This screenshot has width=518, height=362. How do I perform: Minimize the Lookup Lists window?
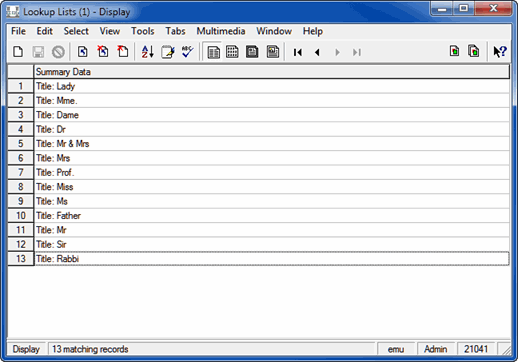click(442, 9)
